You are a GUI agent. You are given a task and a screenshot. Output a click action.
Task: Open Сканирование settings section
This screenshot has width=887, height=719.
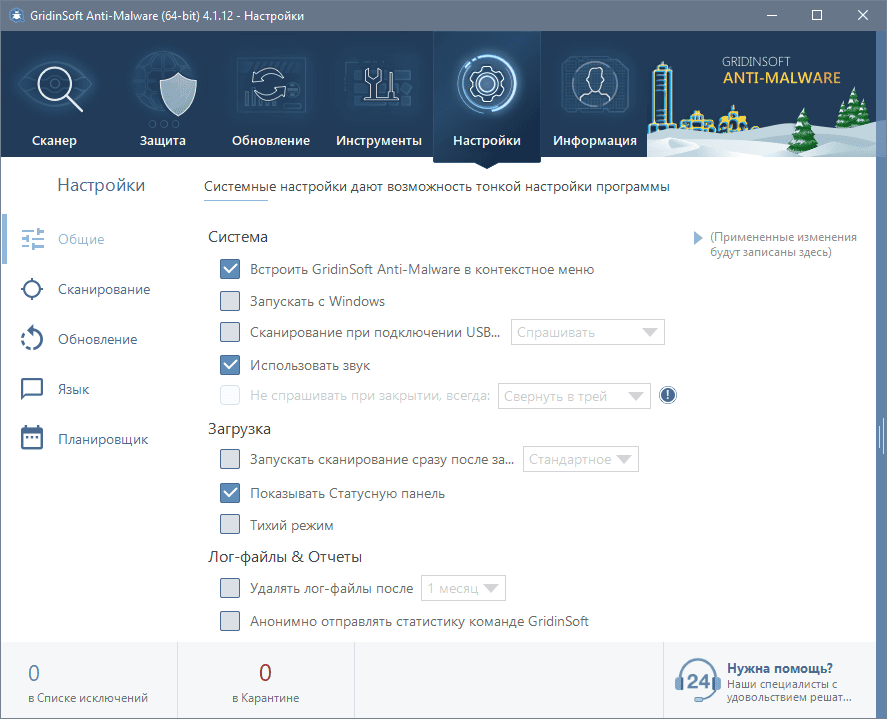104,290
